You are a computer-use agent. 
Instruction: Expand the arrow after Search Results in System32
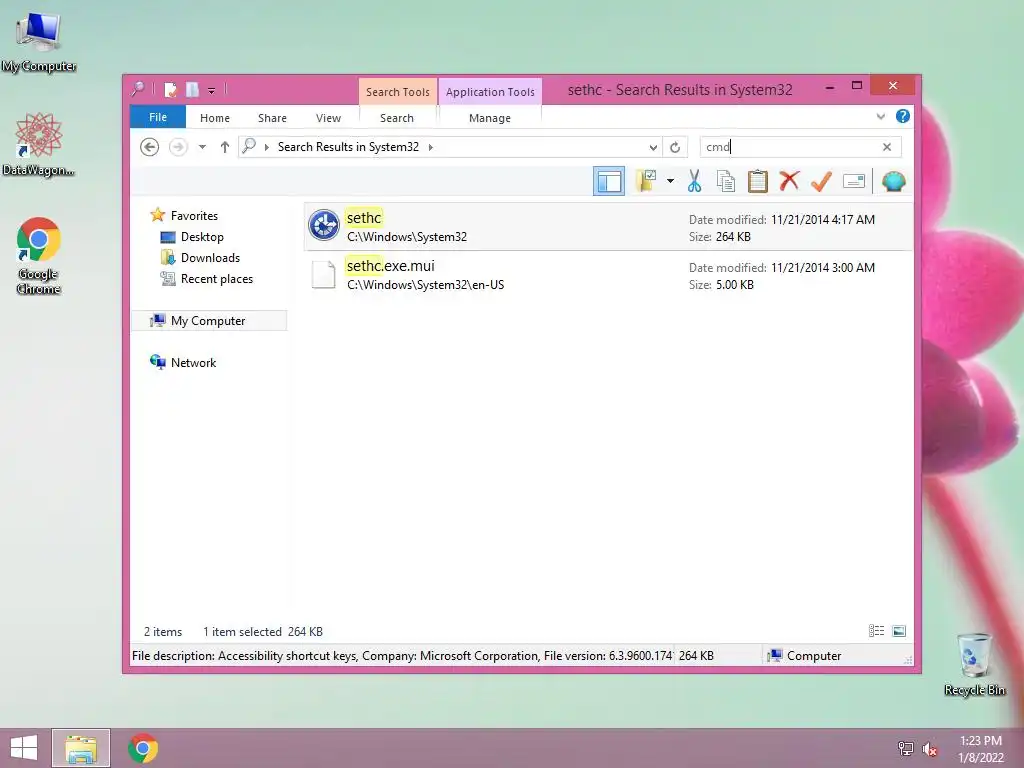(430, 147)
